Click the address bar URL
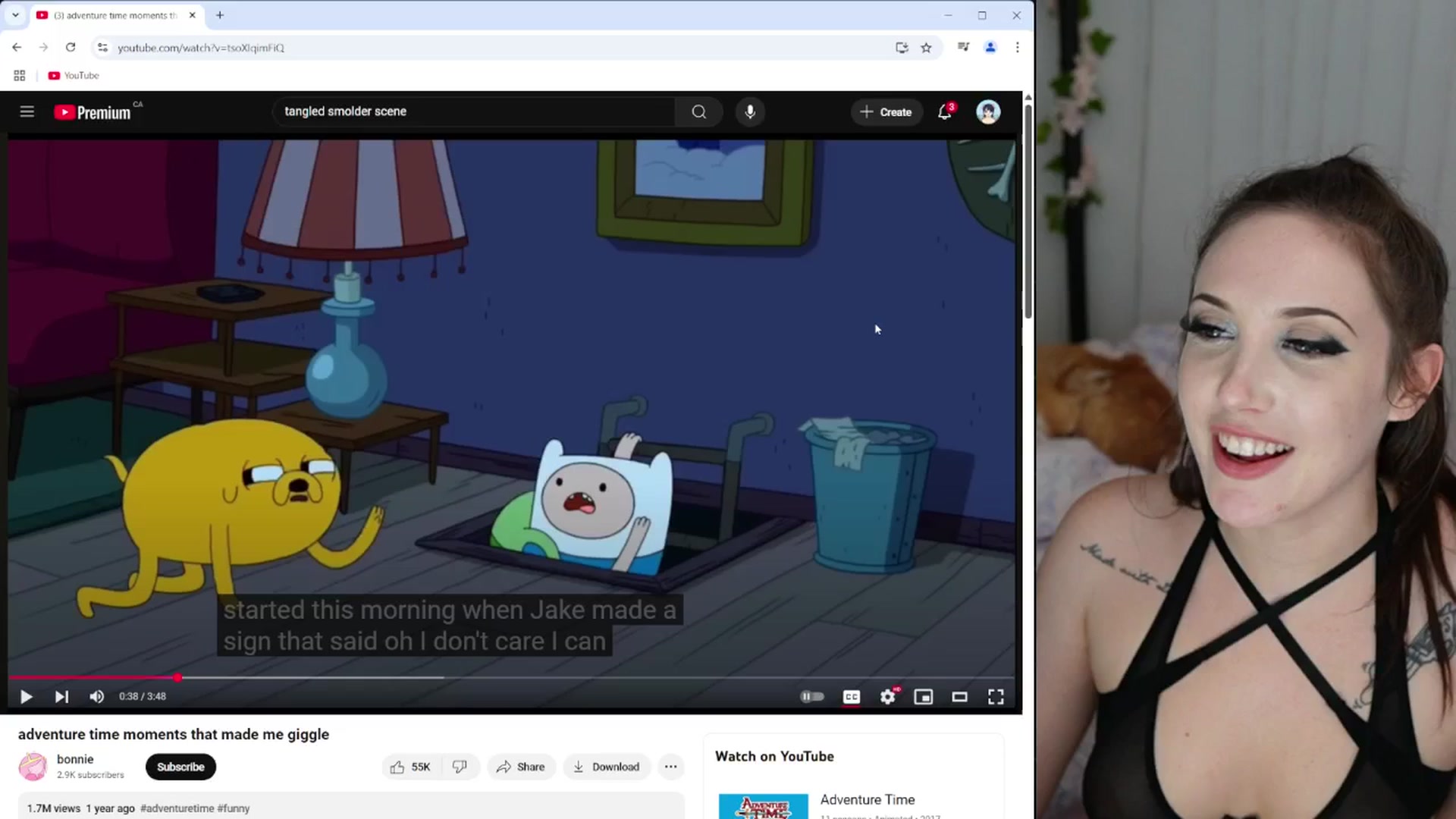This screenshot has width=1456, height=819. (201, 48)
